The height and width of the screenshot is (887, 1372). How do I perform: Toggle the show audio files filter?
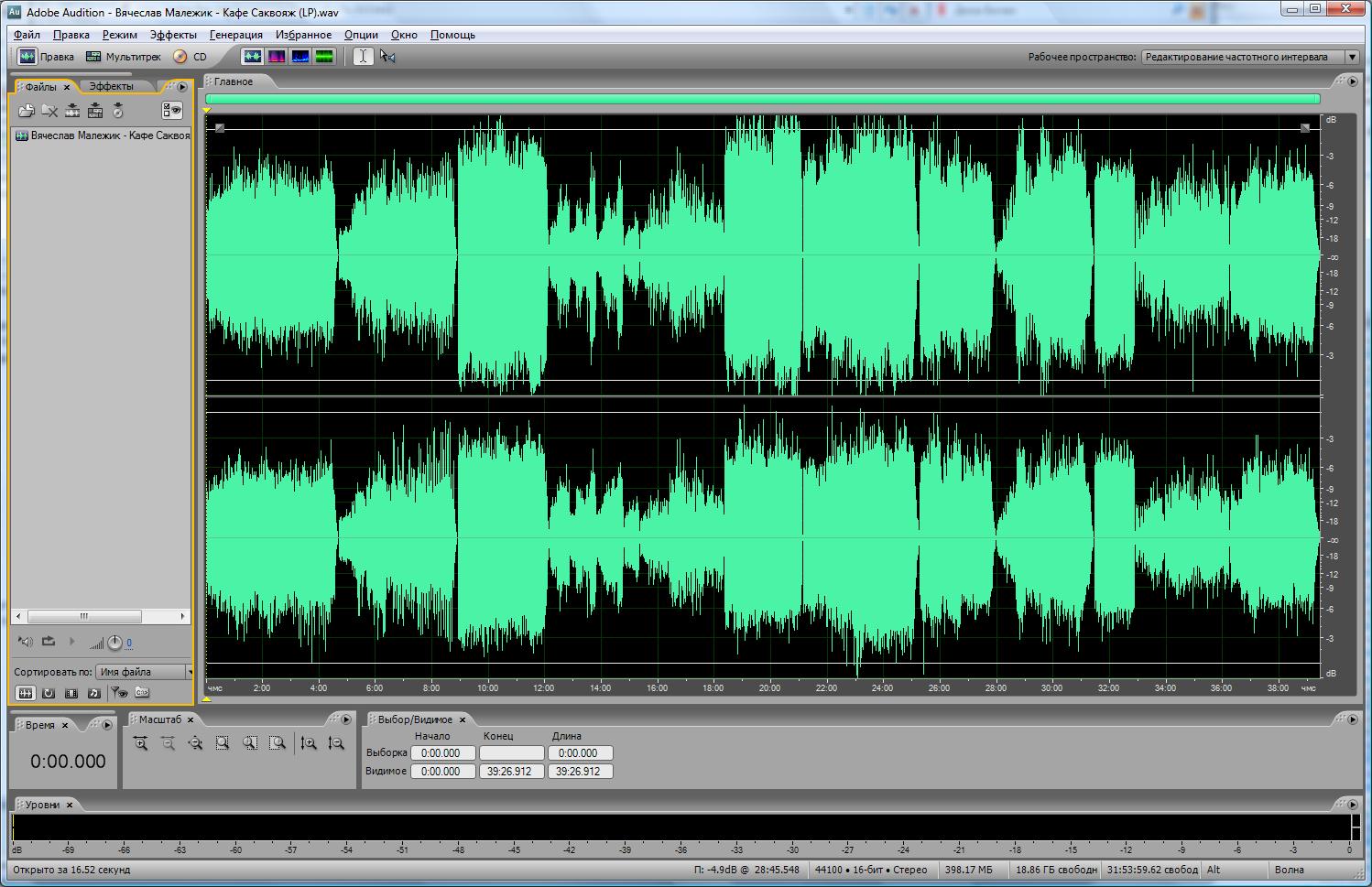point(25,693)
